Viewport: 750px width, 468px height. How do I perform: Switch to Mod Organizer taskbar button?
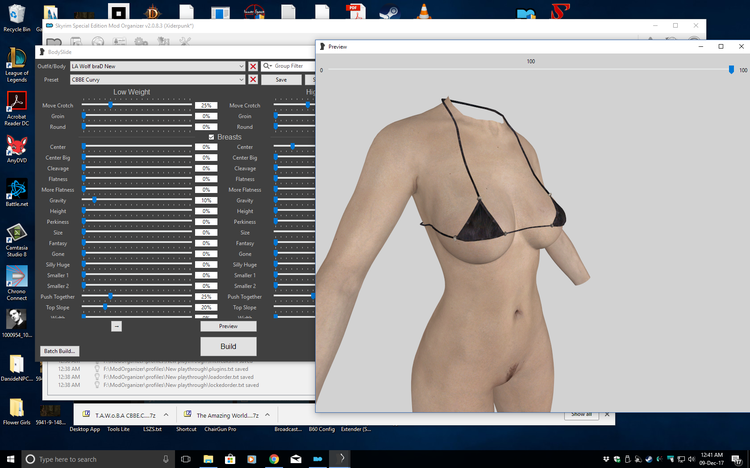(x=318, y=459)
